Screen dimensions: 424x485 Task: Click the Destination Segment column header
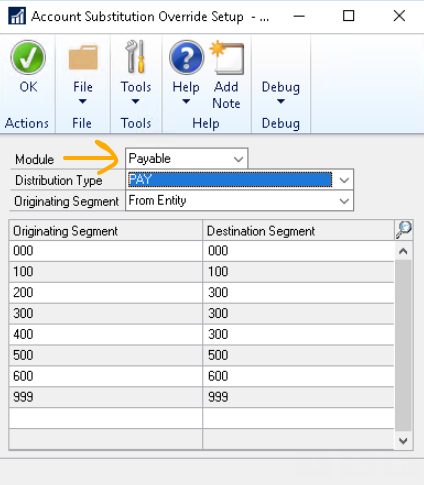298,231
